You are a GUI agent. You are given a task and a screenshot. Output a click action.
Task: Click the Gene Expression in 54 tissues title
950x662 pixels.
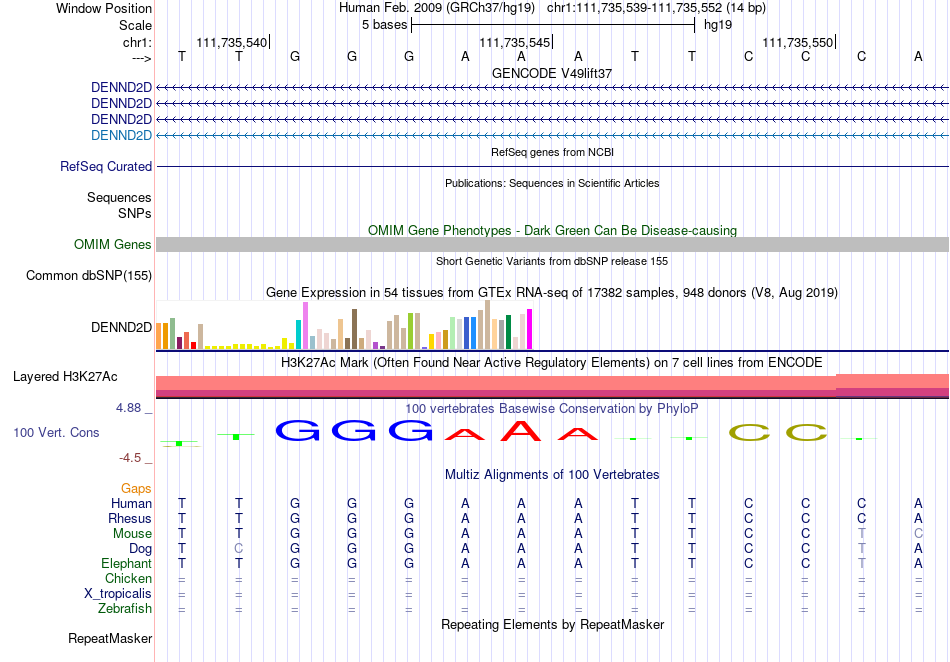(552, 293)
